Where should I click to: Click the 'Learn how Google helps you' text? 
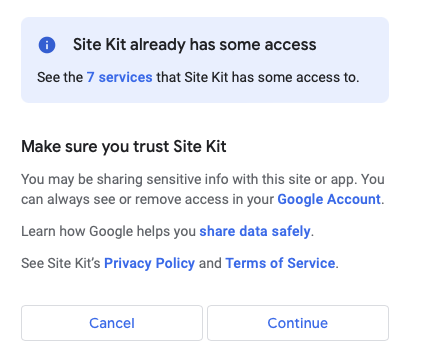(x=109, y=231)
